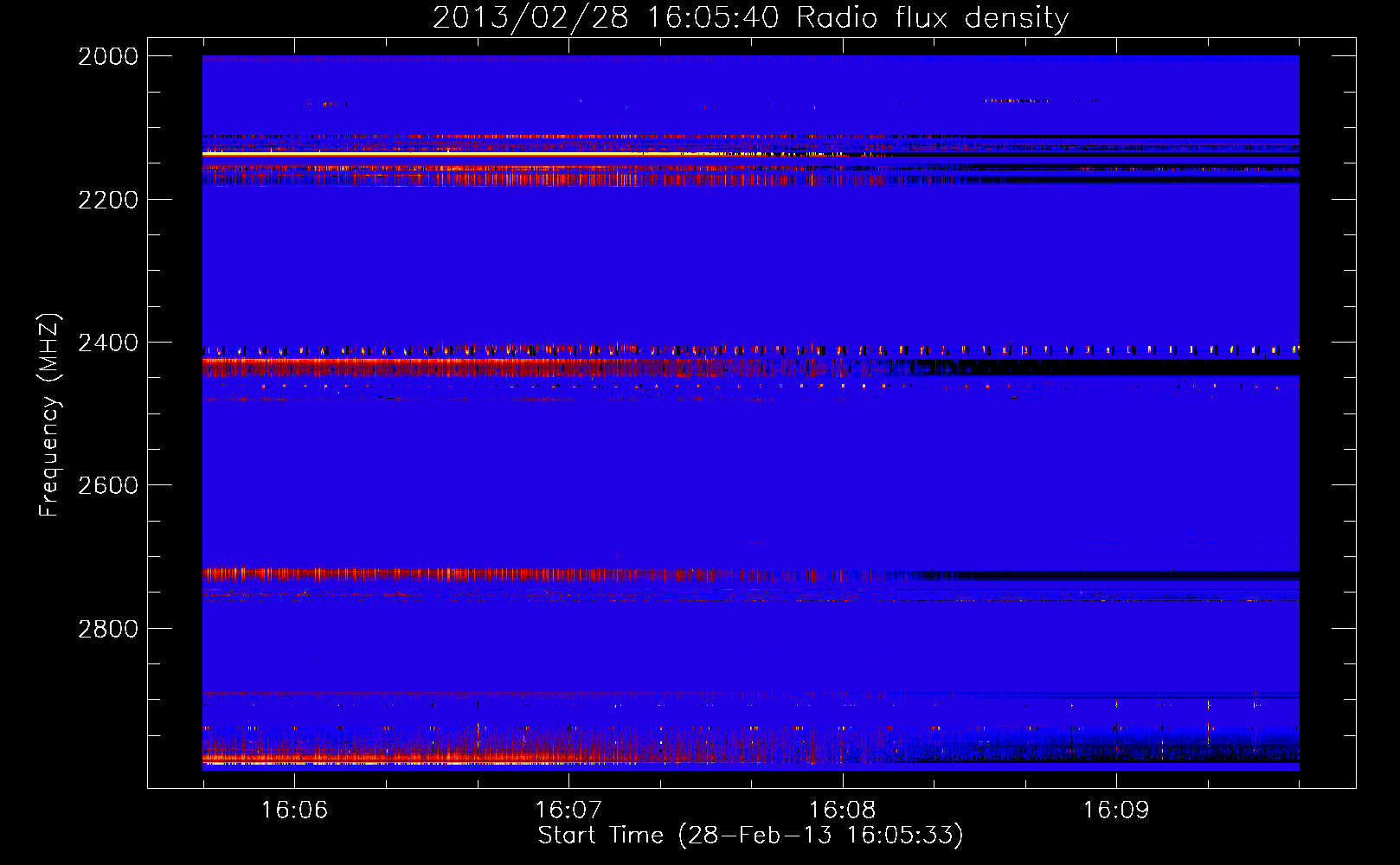Click the 2400 frequency axis label
The width and height of the screenshot is (1400, 865).
click(x=108, y=343)
